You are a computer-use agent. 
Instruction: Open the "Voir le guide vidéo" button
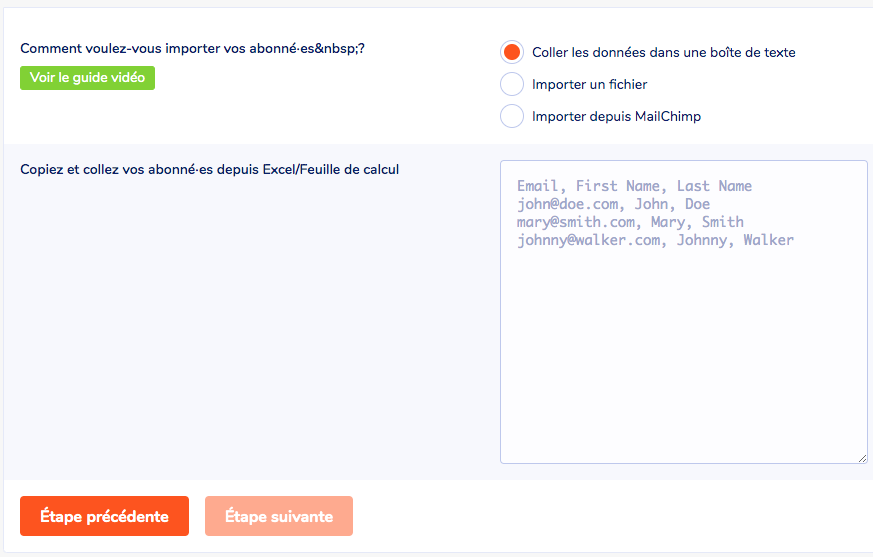[x=87, y=78]
